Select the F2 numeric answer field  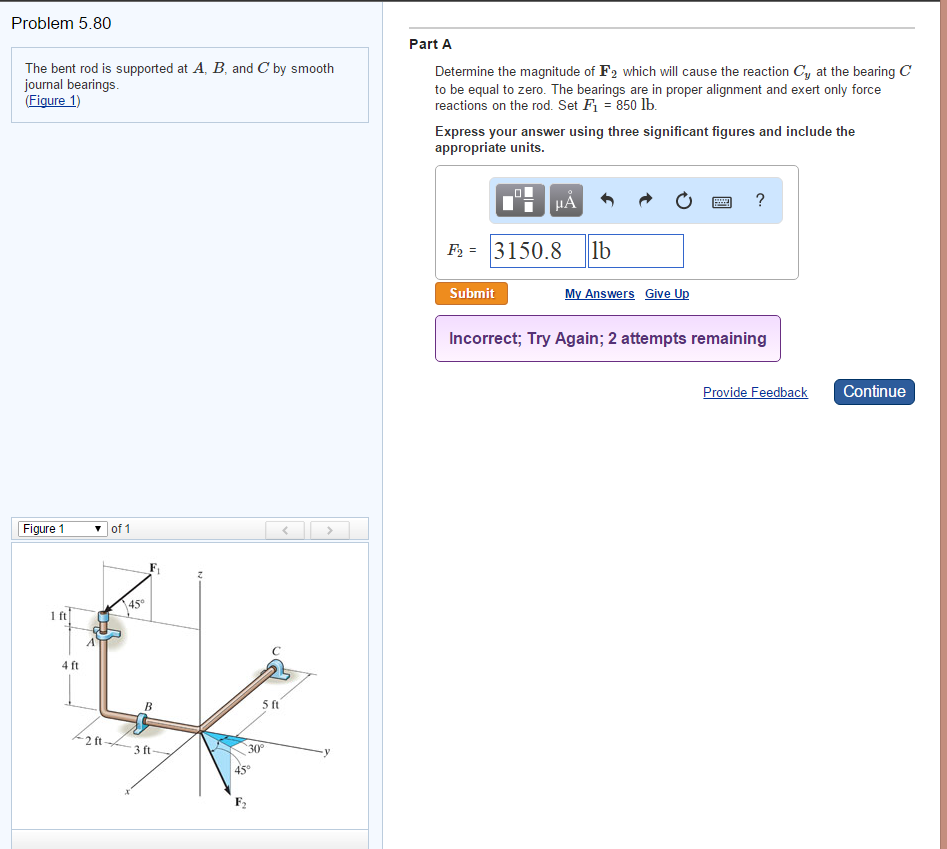(x=537, y=250)
